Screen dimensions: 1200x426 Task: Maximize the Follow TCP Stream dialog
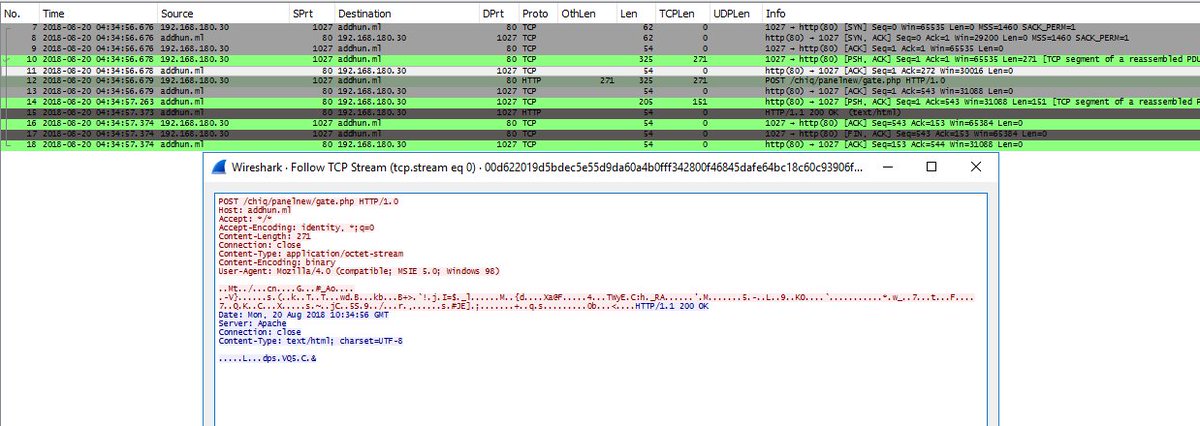pyautogui.click(x=931, y=167)
